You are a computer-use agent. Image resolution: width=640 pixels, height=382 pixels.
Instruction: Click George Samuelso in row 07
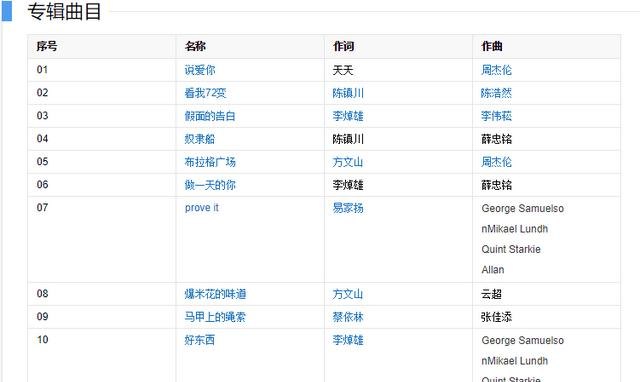(x=522, y=209)
